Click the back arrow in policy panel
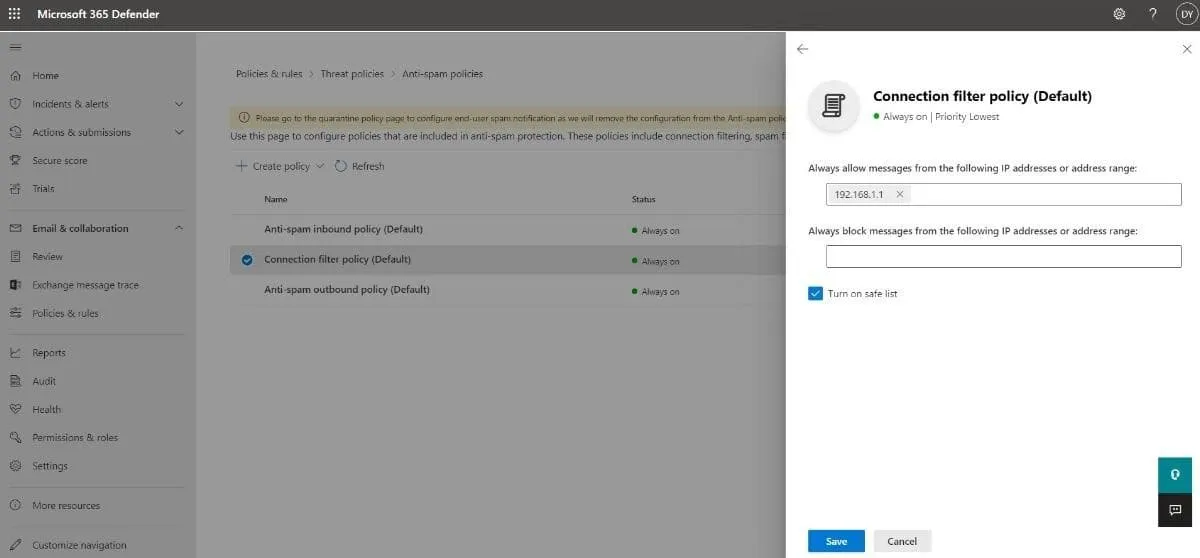 click(x=802, y=49)
